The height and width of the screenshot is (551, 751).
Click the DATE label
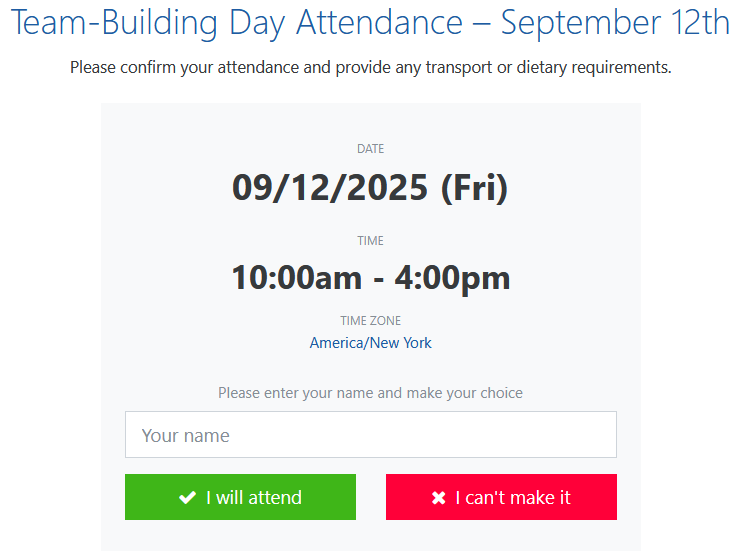(371, 149)
